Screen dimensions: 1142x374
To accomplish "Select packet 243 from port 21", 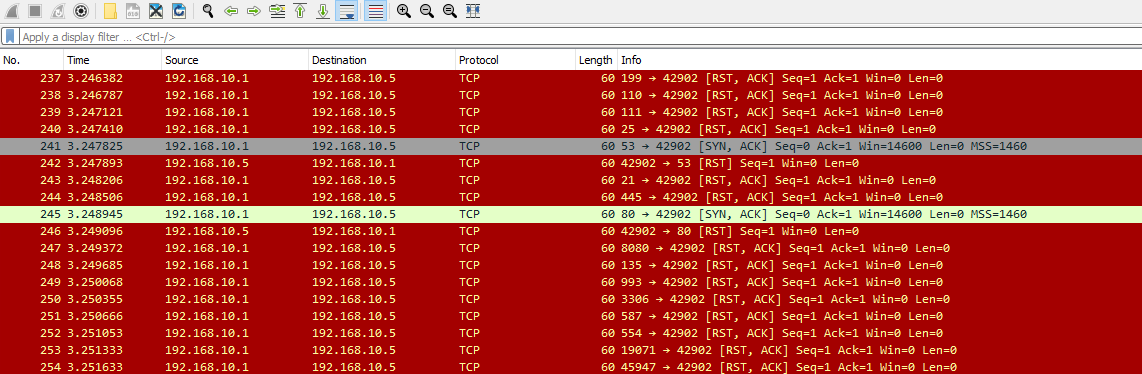I will tap(571, 180).
